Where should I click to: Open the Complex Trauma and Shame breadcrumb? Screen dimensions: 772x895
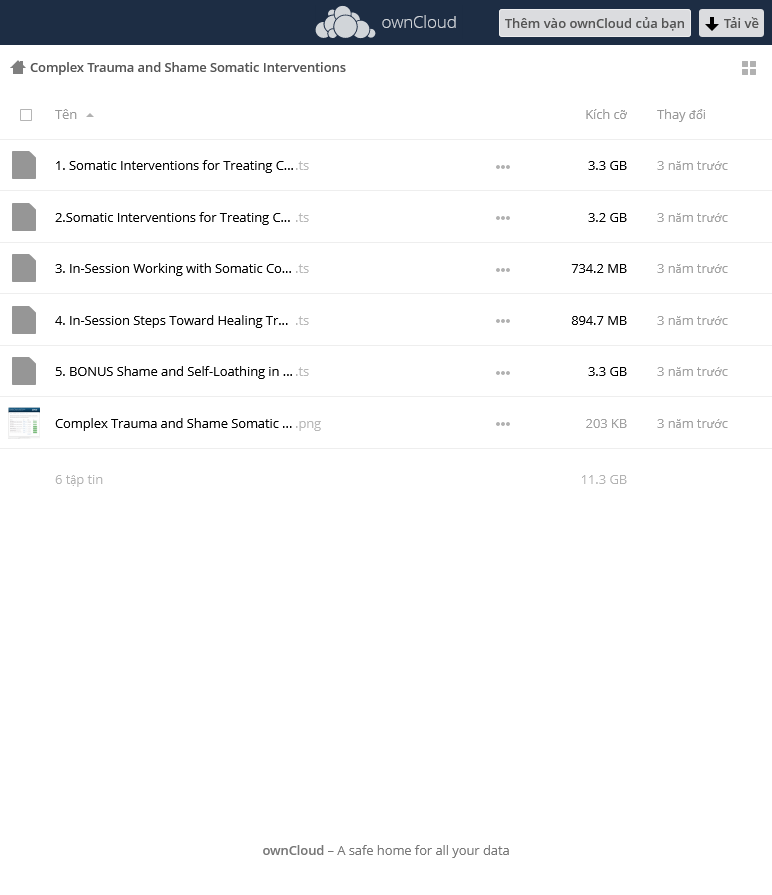[x=188, y=67]
